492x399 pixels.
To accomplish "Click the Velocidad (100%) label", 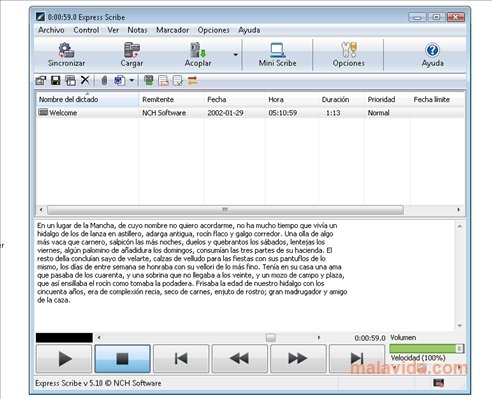I will pos(418,358).
